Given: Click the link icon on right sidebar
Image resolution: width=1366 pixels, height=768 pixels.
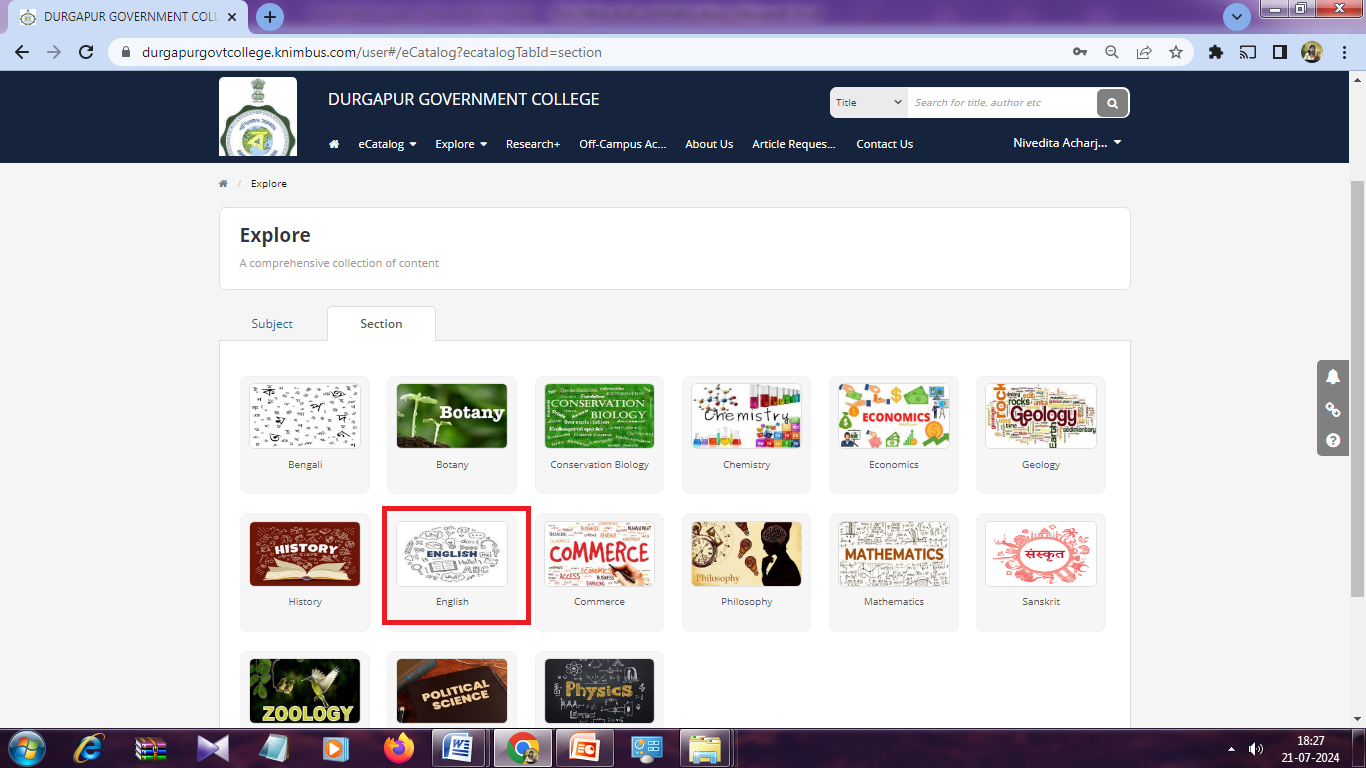Looking at the screenshot, I should 1333,409.
